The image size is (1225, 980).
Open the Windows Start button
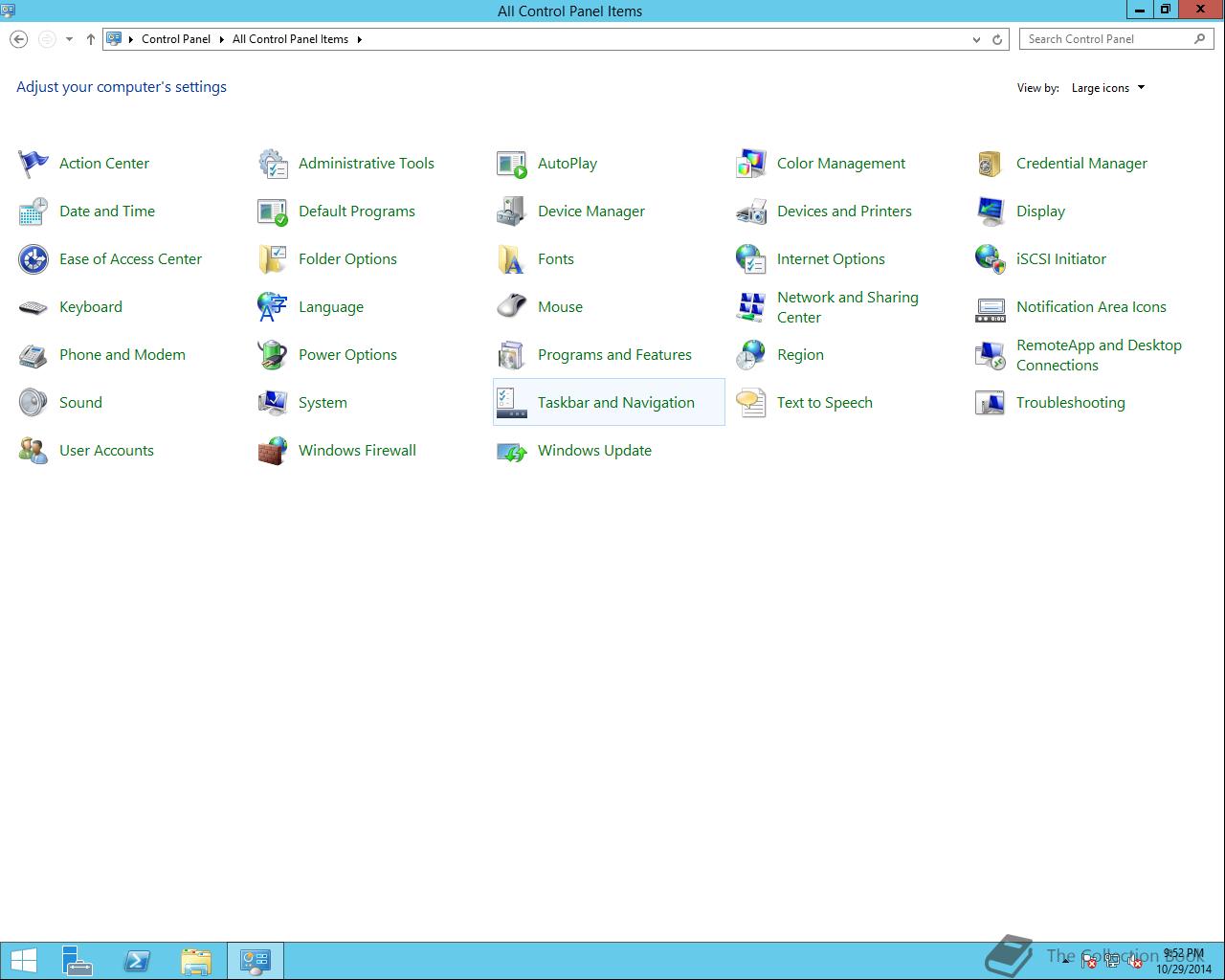coord(23,961)
